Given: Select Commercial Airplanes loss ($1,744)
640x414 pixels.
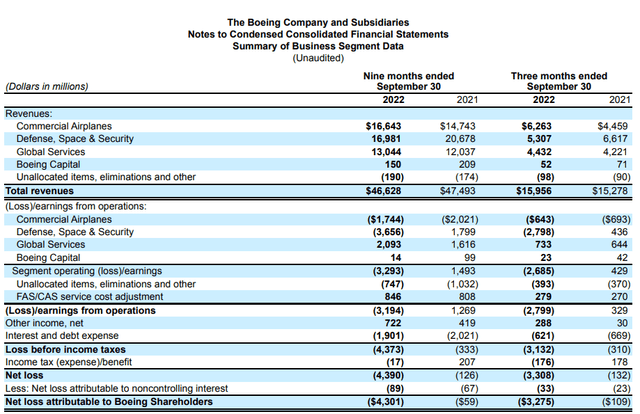Looking at the screenshot, I should [386, 220].
